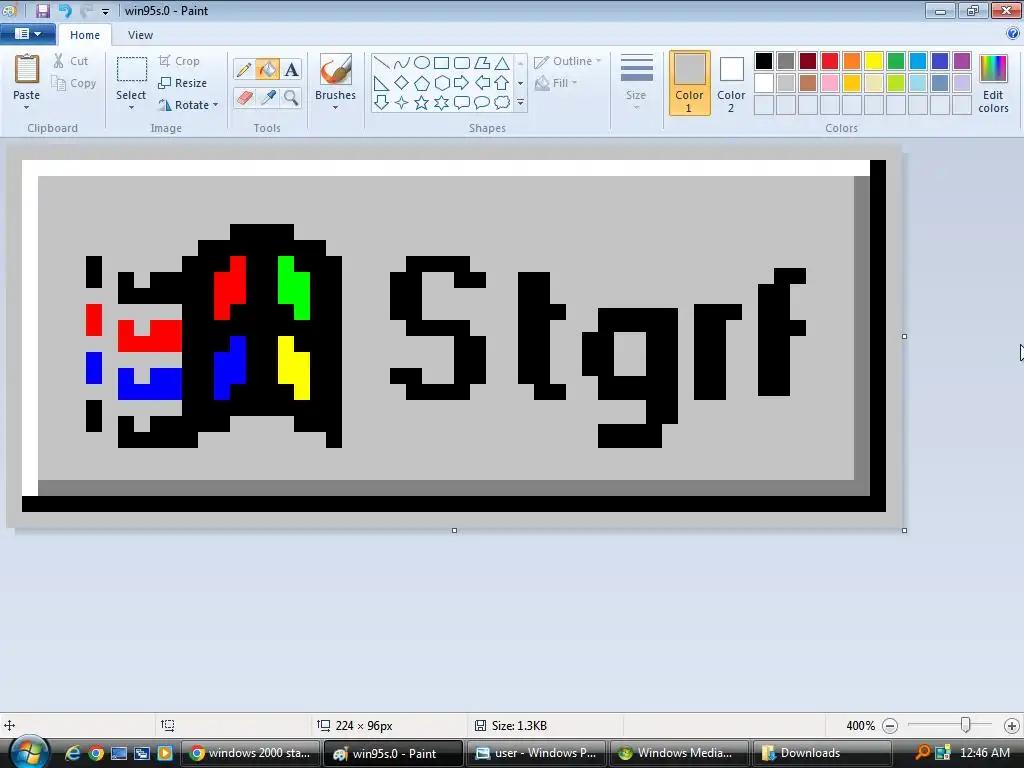The width and height of the screenshot is (1024, 768).
Task: Click the Copy button
Action: coord(74,83)
